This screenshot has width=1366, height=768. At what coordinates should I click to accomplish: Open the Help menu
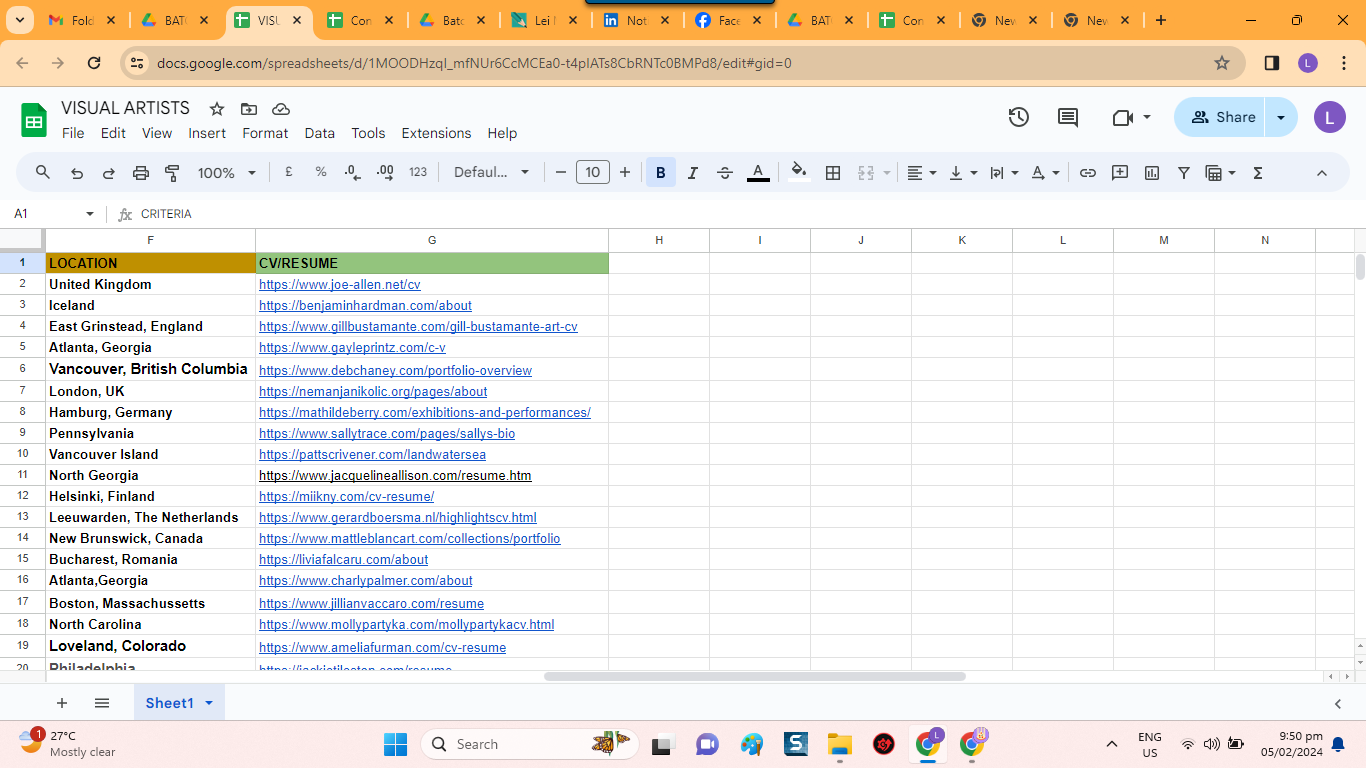point(502,133)
